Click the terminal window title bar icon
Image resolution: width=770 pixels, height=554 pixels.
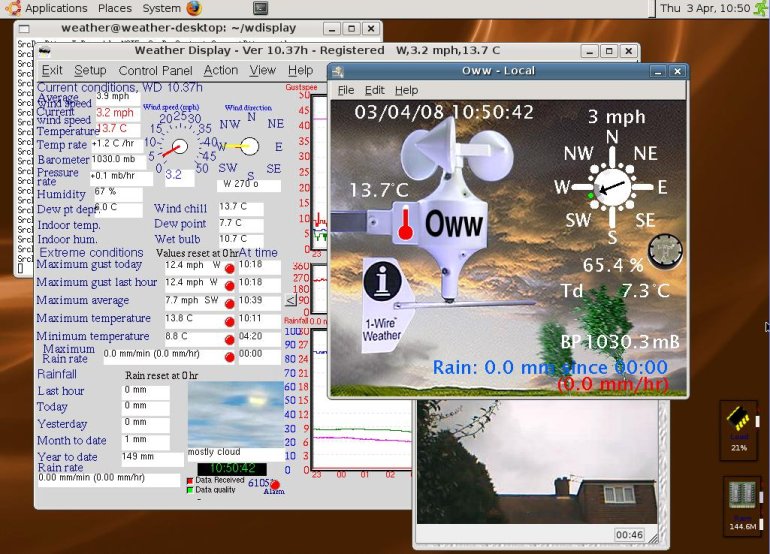tap(24, 29)
